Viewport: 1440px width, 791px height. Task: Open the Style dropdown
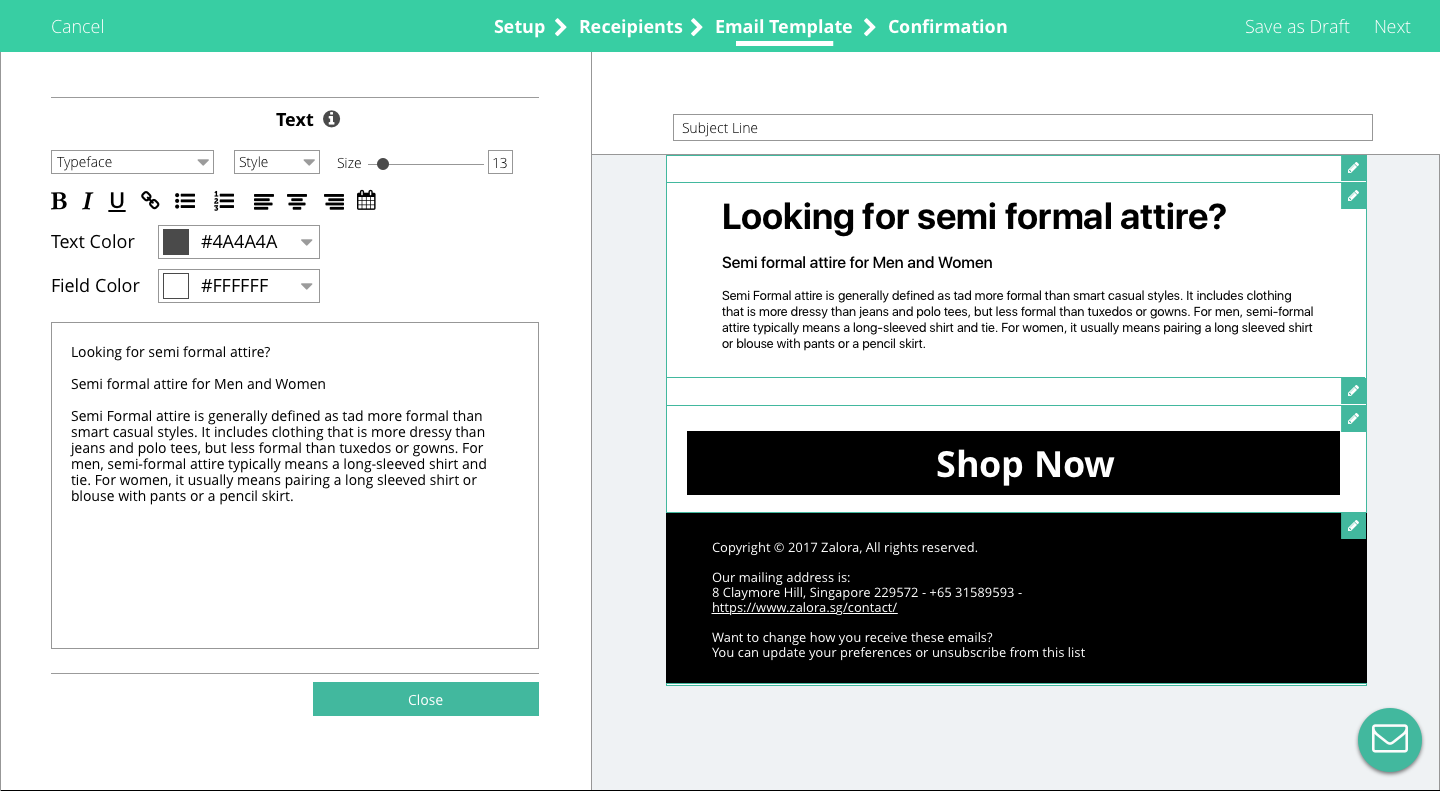[276, 162]
